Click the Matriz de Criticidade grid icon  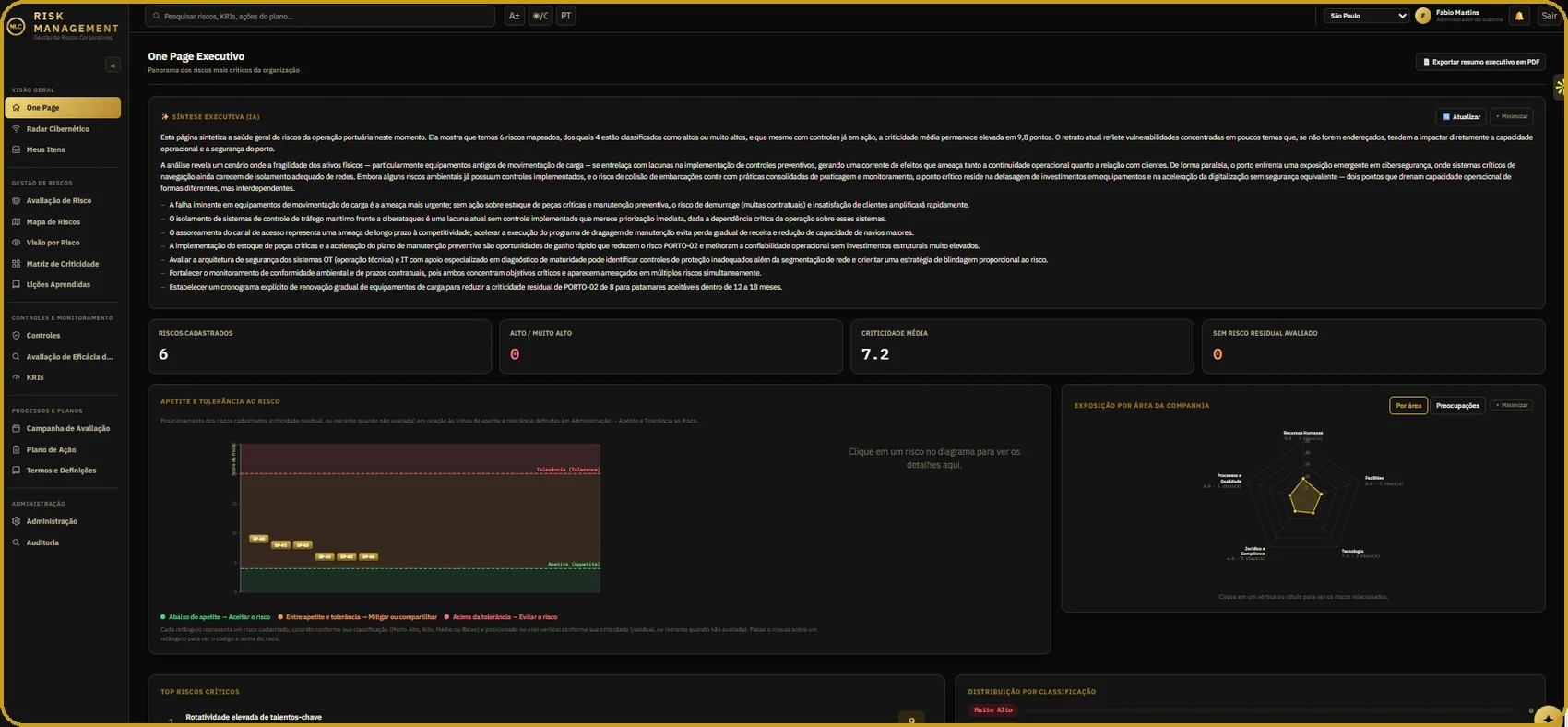(16, 264)
